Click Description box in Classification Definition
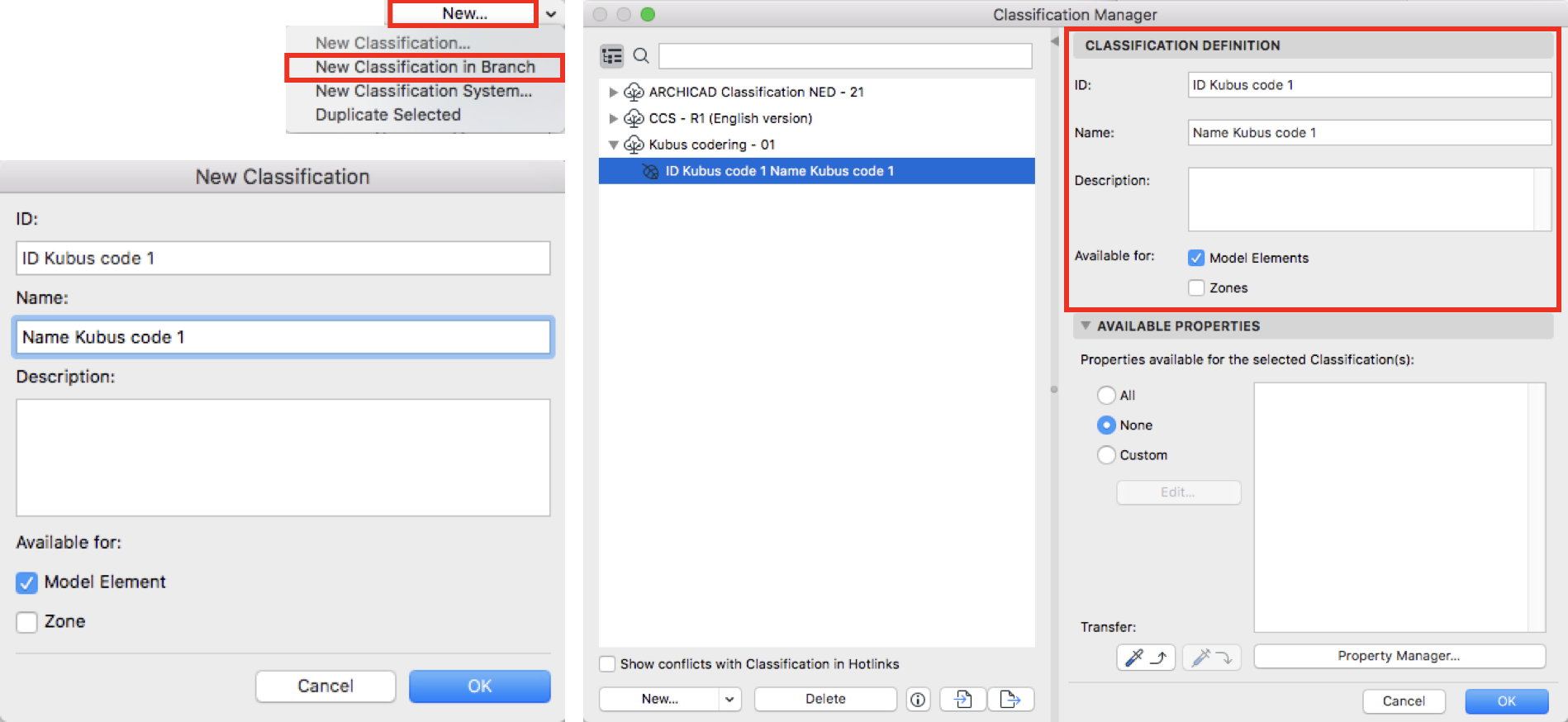This screenshot has height=722, width=1568. [1370, 200]
